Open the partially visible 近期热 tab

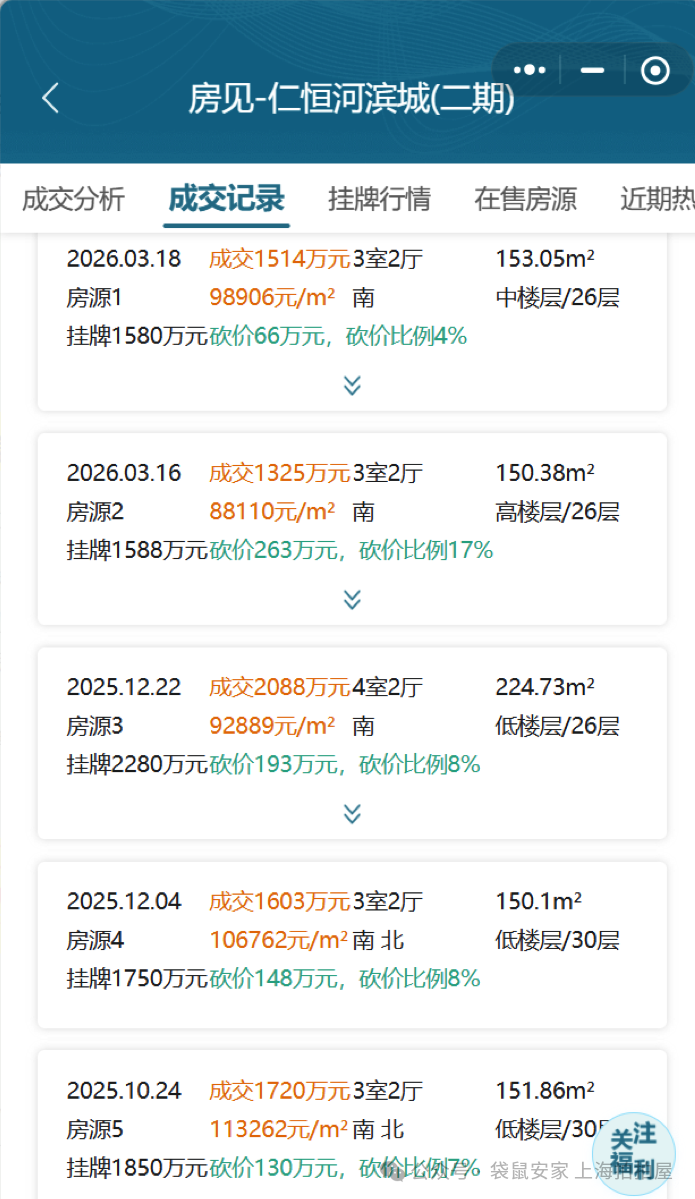pos(657,199)
